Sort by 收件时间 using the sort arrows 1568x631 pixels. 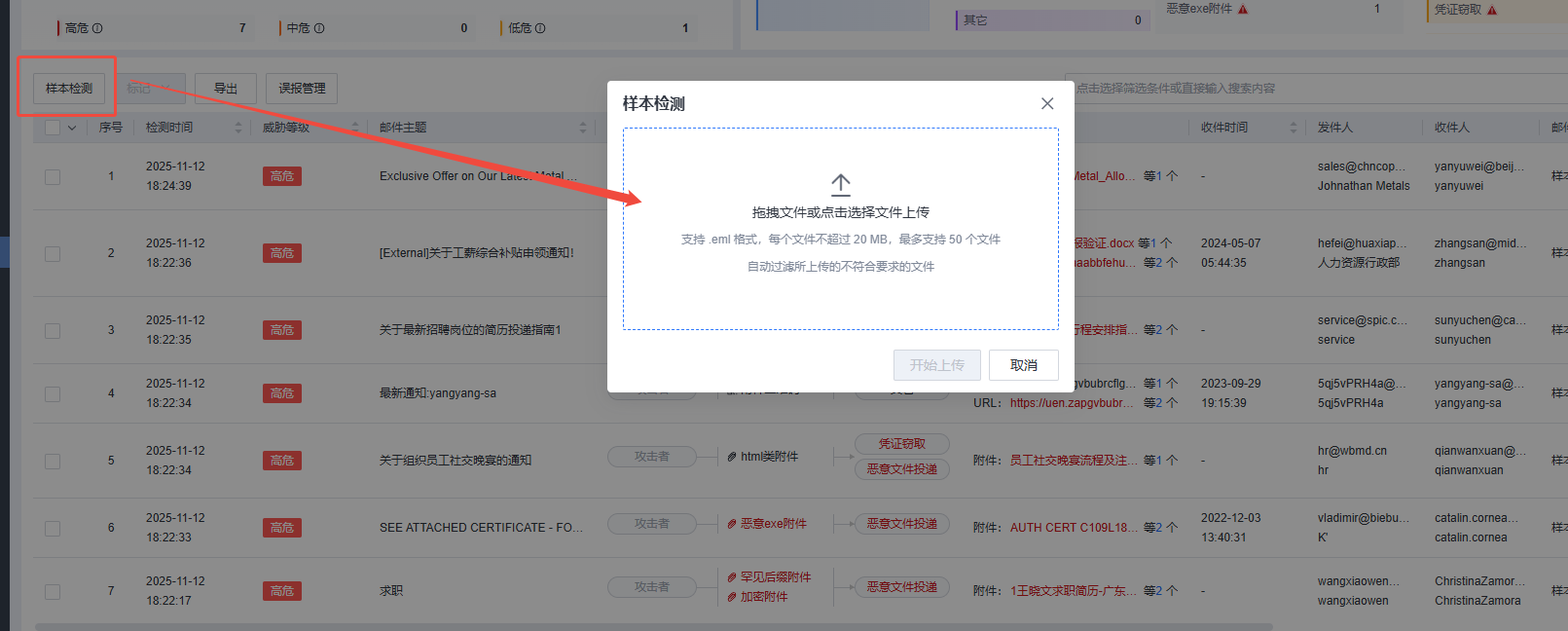coord(1294,128)
